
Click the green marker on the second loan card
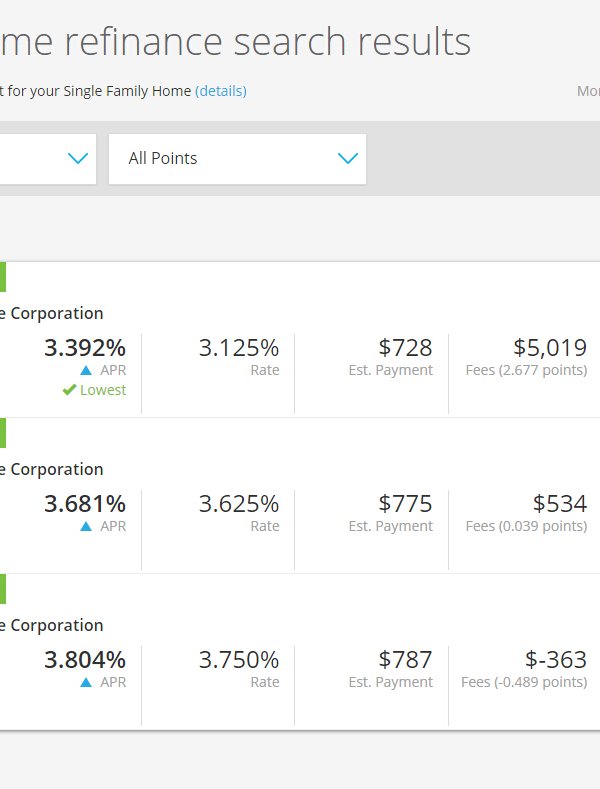(x=3, y=433)
